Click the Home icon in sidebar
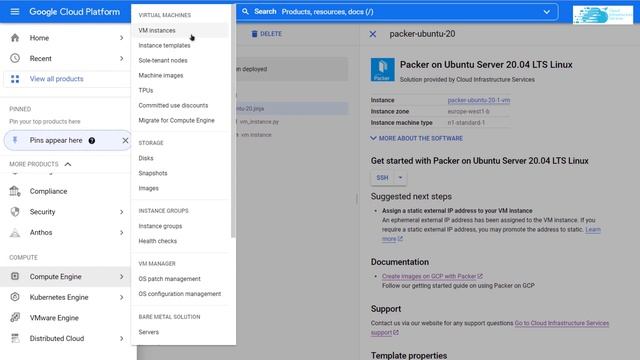The width and height of the screenshot is (640, 360). (x=15, y=38)
